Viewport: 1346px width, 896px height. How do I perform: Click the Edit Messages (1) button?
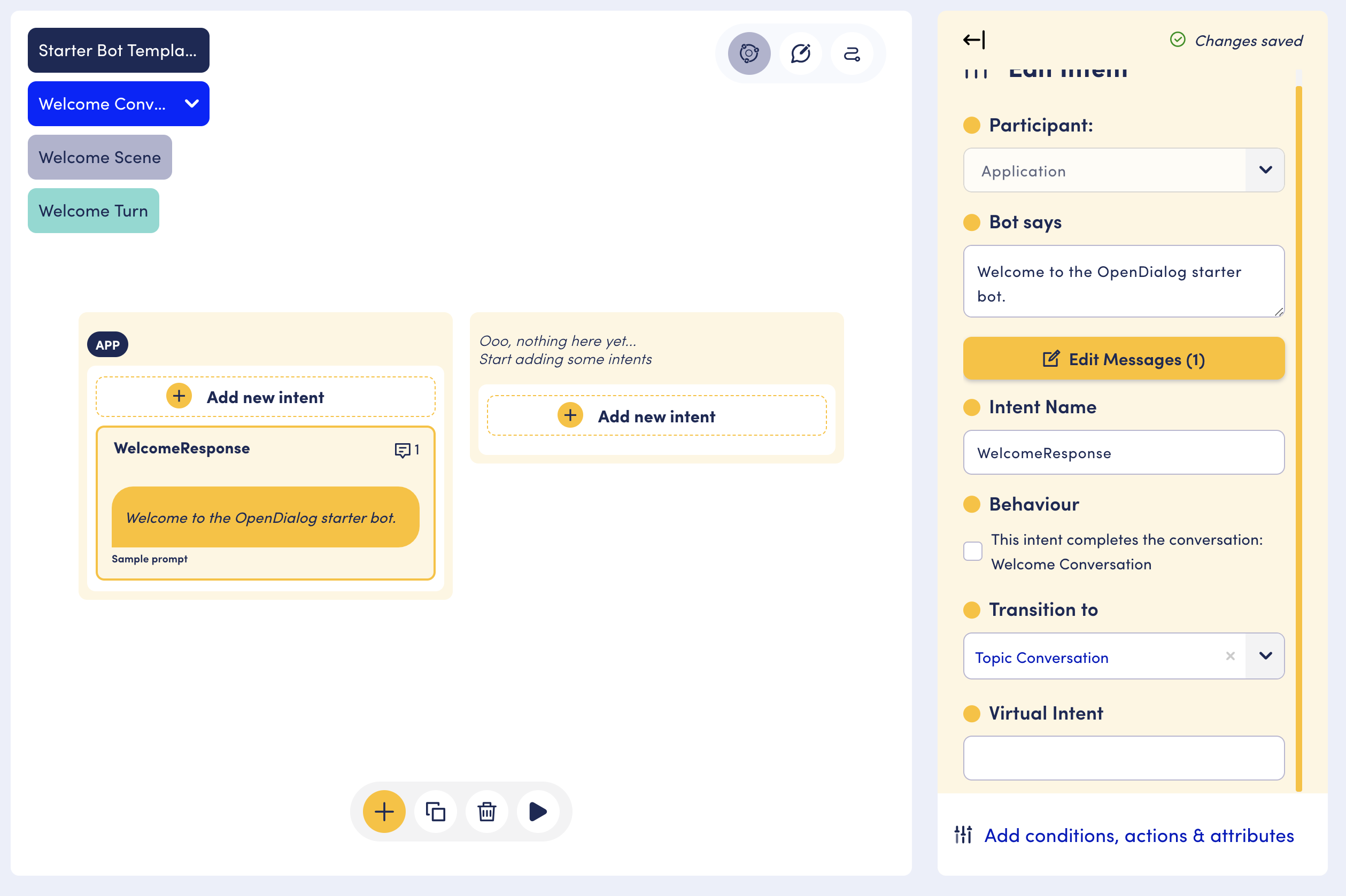click(x=1124, y=359)
